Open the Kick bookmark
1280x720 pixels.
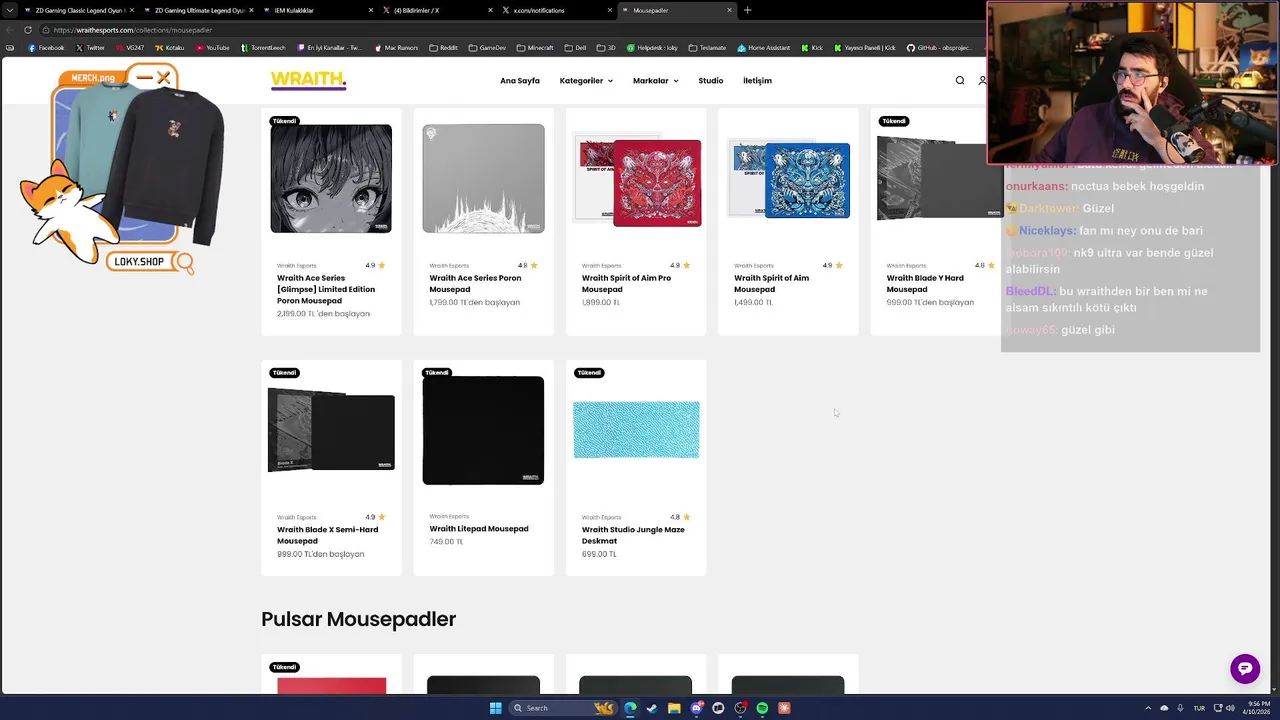[x=812, y=48]
